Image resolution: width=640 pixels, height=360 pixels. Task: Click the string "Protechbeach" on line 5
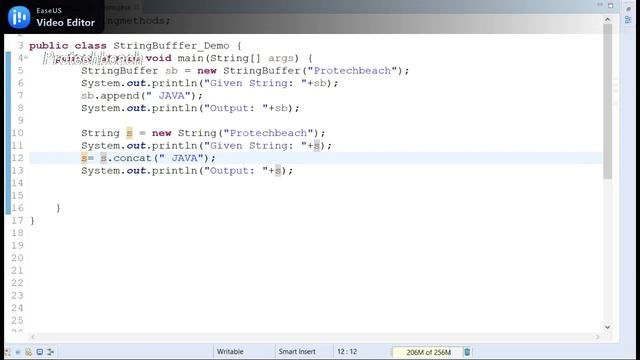point(352,71)
